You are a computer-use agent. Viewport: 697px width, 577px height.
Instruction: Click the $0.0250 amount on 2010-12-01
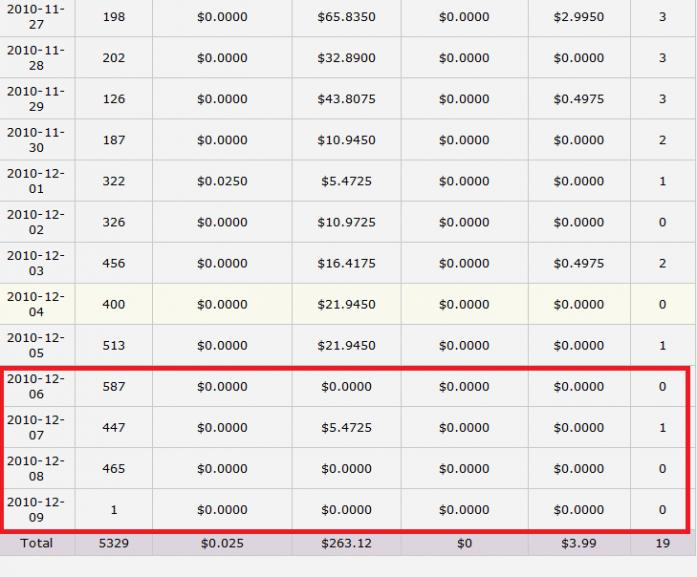click(x=222, y=181)
